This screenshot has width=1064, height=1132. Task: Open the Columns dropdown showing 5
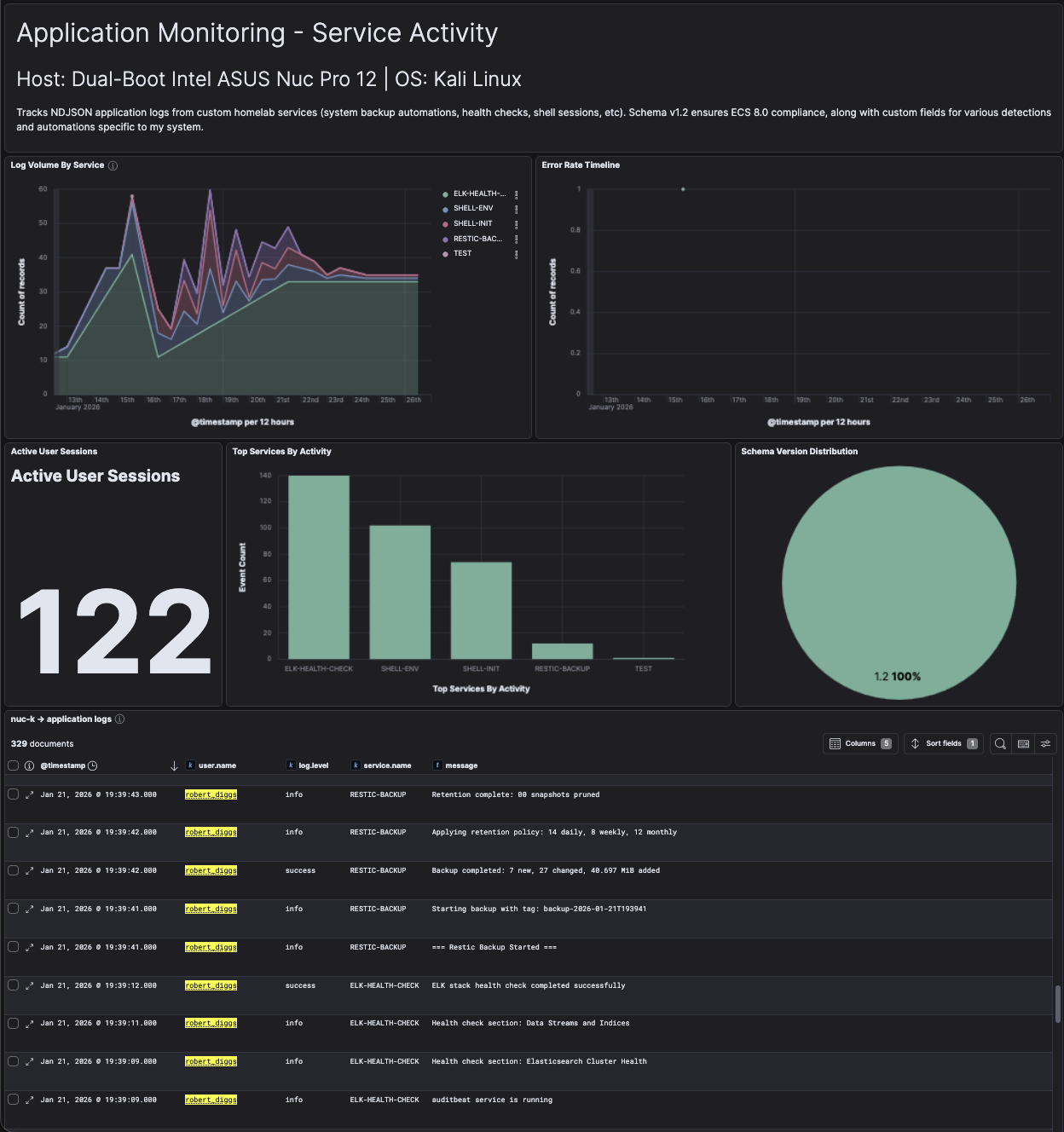(x=859, y=743)
